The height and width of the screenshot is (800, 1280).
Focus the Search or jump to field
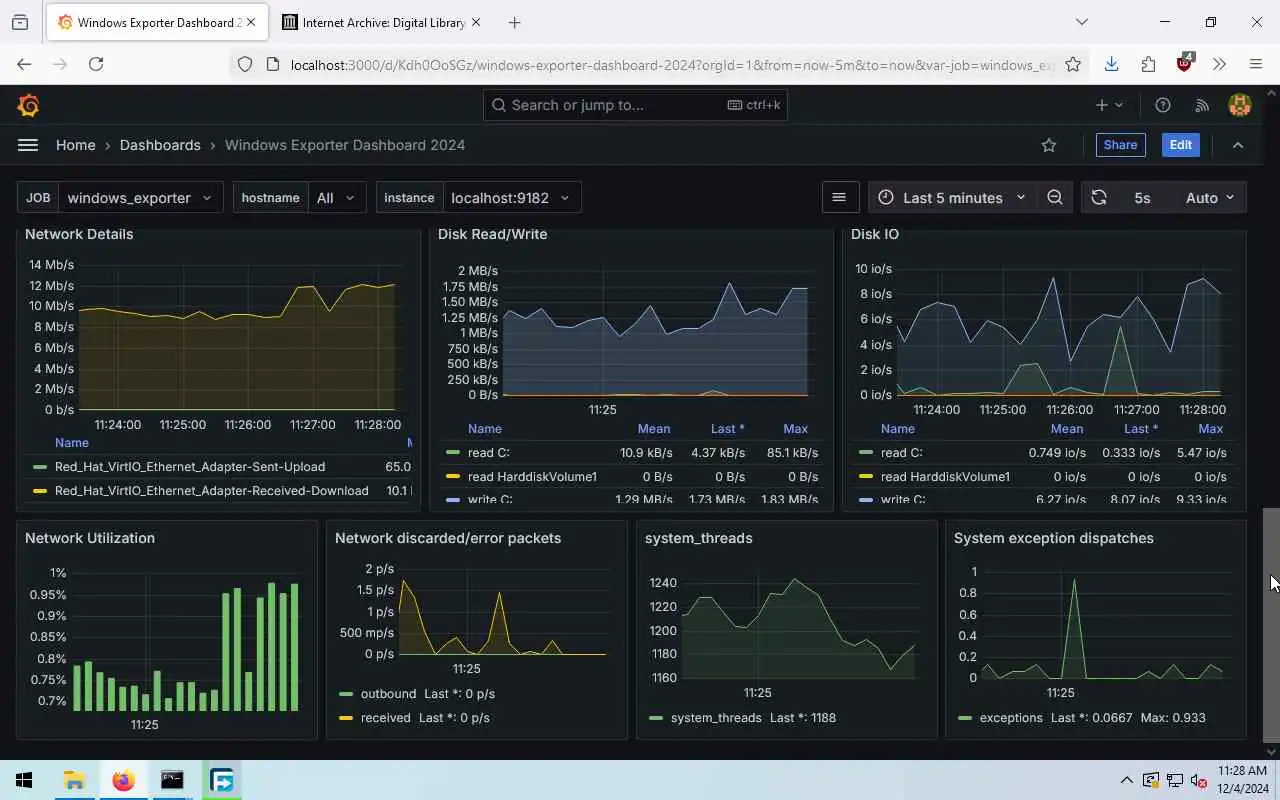pyautogui.click(x=635, y=105)
